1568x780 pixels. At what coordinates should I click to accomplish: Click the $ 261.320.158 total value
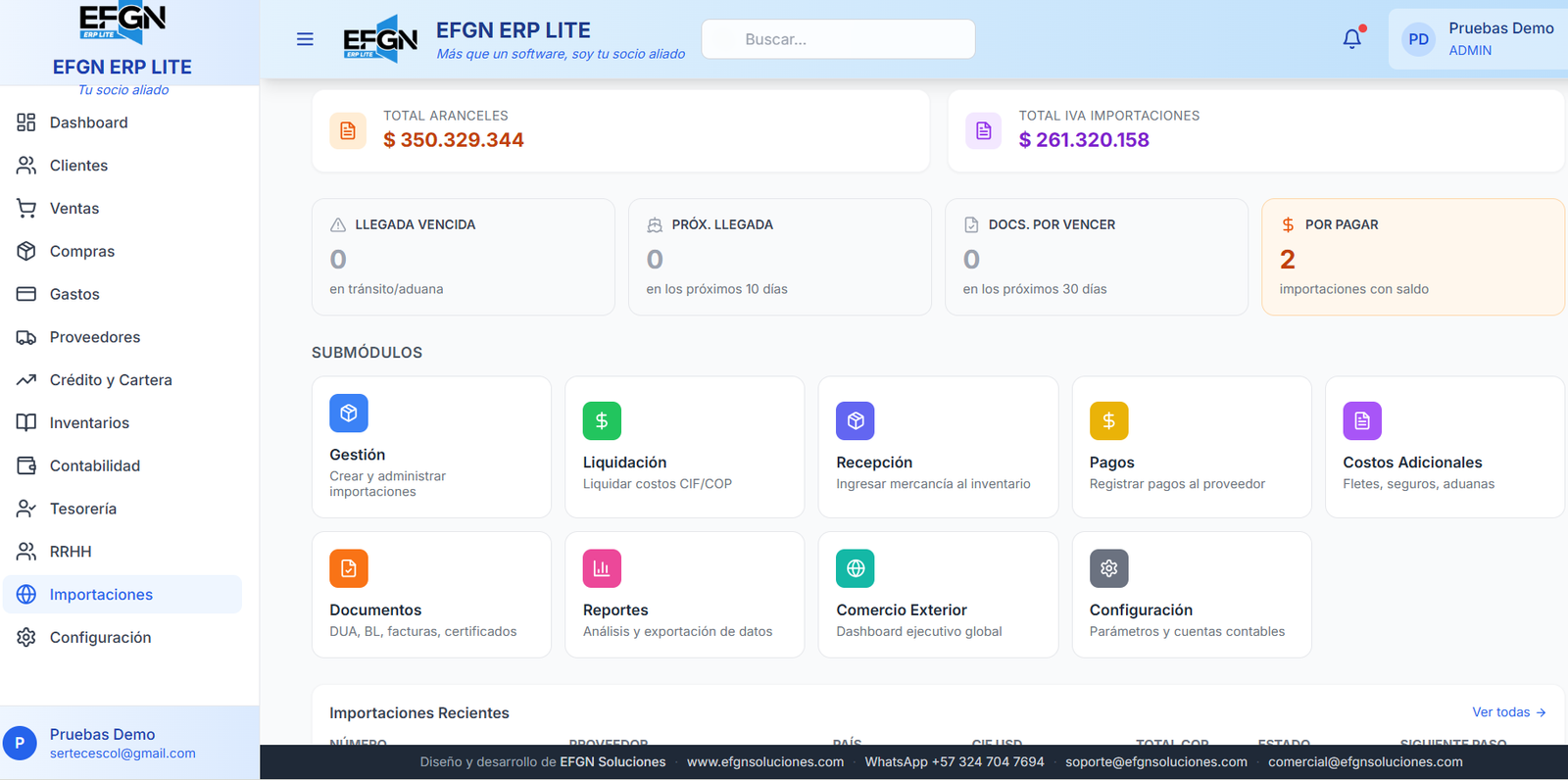(x=1084, y=140)
